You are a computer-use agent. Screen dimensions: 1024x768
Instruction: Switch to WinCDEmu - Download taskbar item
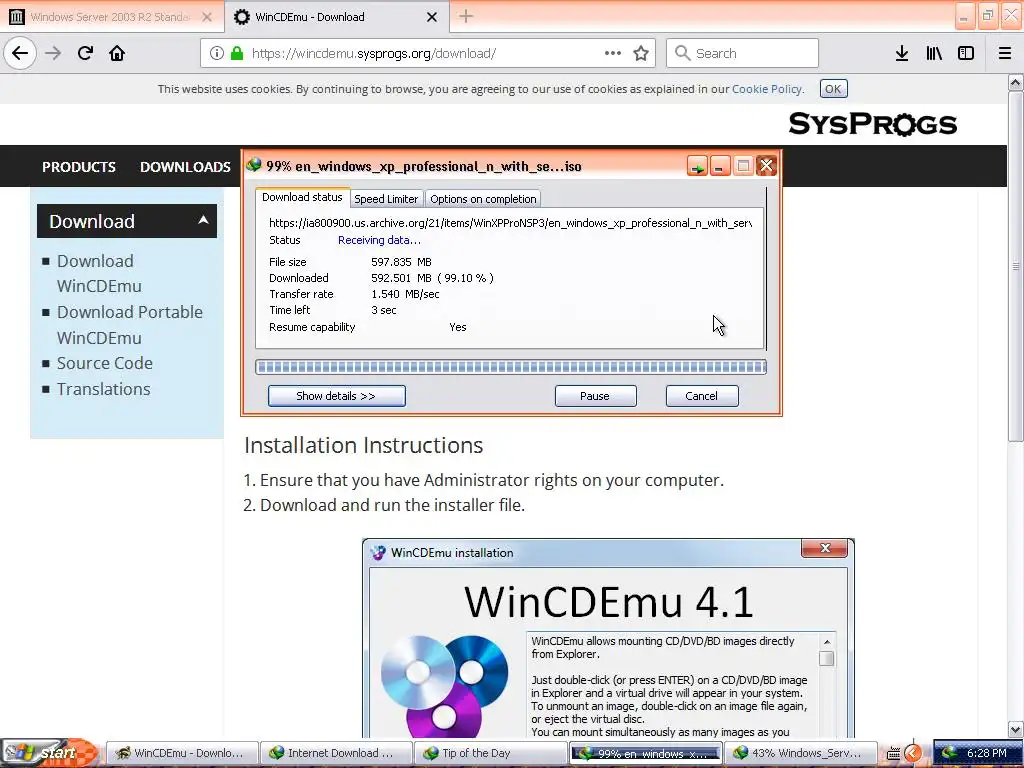181,753
